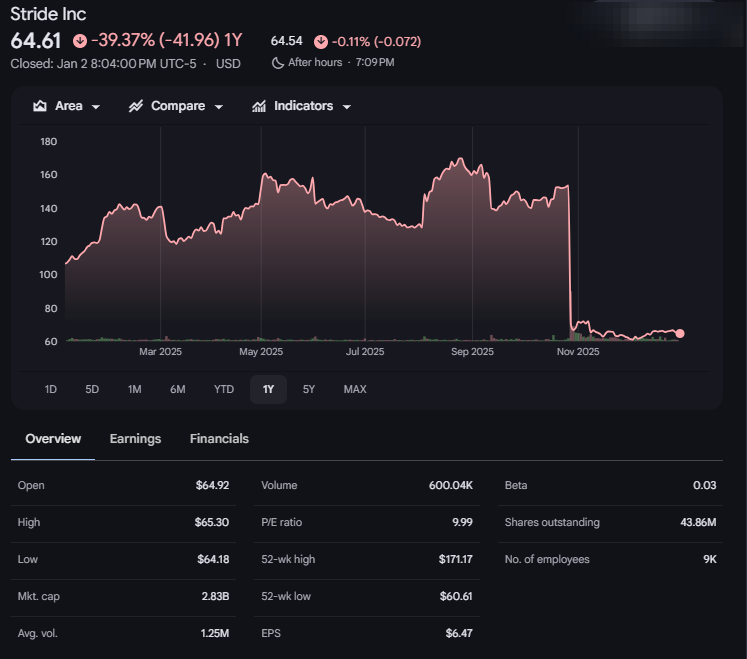The image size is (747, 659).
Task: Select the 1D time range
Action: pyautogui.click(x=50, y=389)
